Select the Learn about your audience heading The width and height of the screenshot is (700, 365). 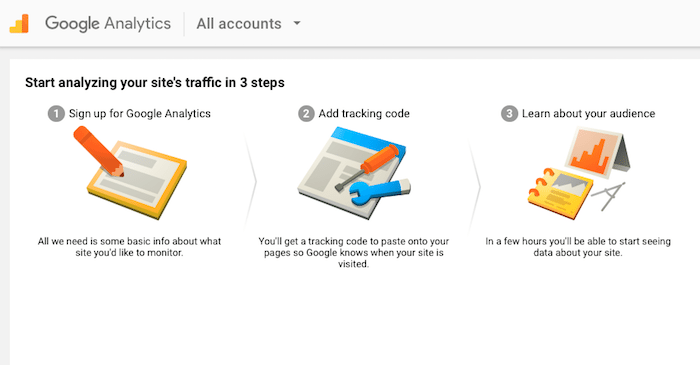[588, 114]
